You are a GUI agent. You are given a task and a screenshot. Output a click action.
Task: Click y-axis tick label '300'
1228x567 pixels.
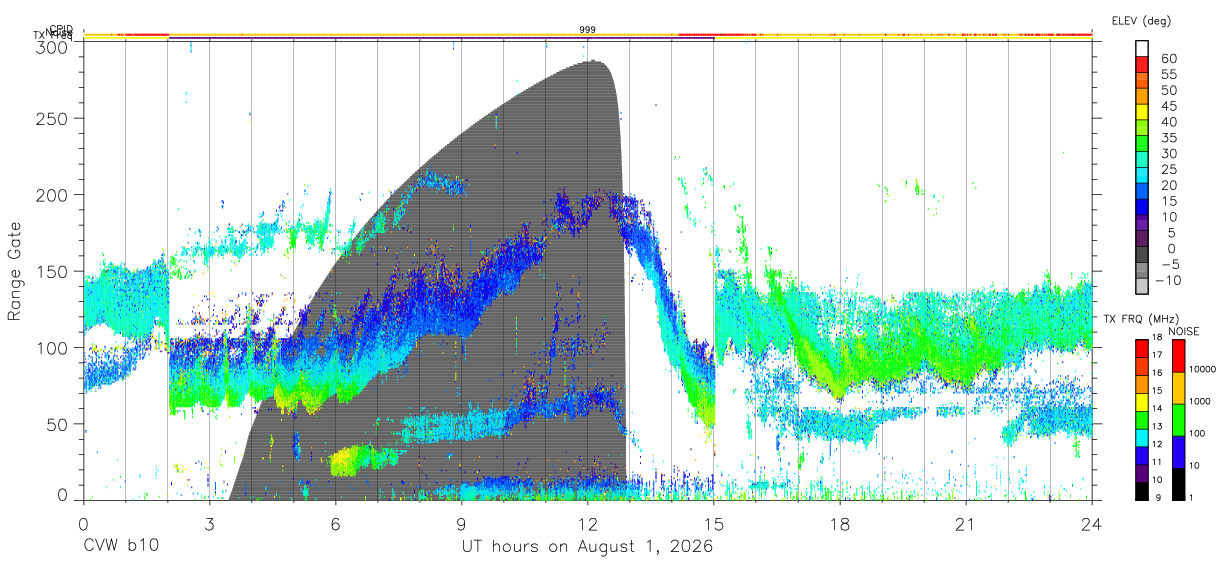[x=51, y=47]
